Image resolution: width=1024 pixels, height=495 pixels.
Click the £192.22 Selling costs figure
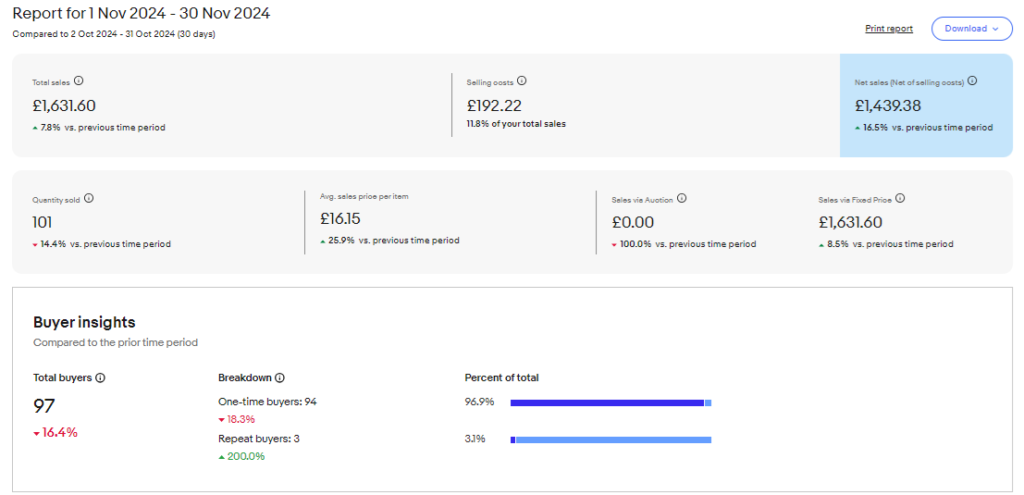[x=494, y=106]
